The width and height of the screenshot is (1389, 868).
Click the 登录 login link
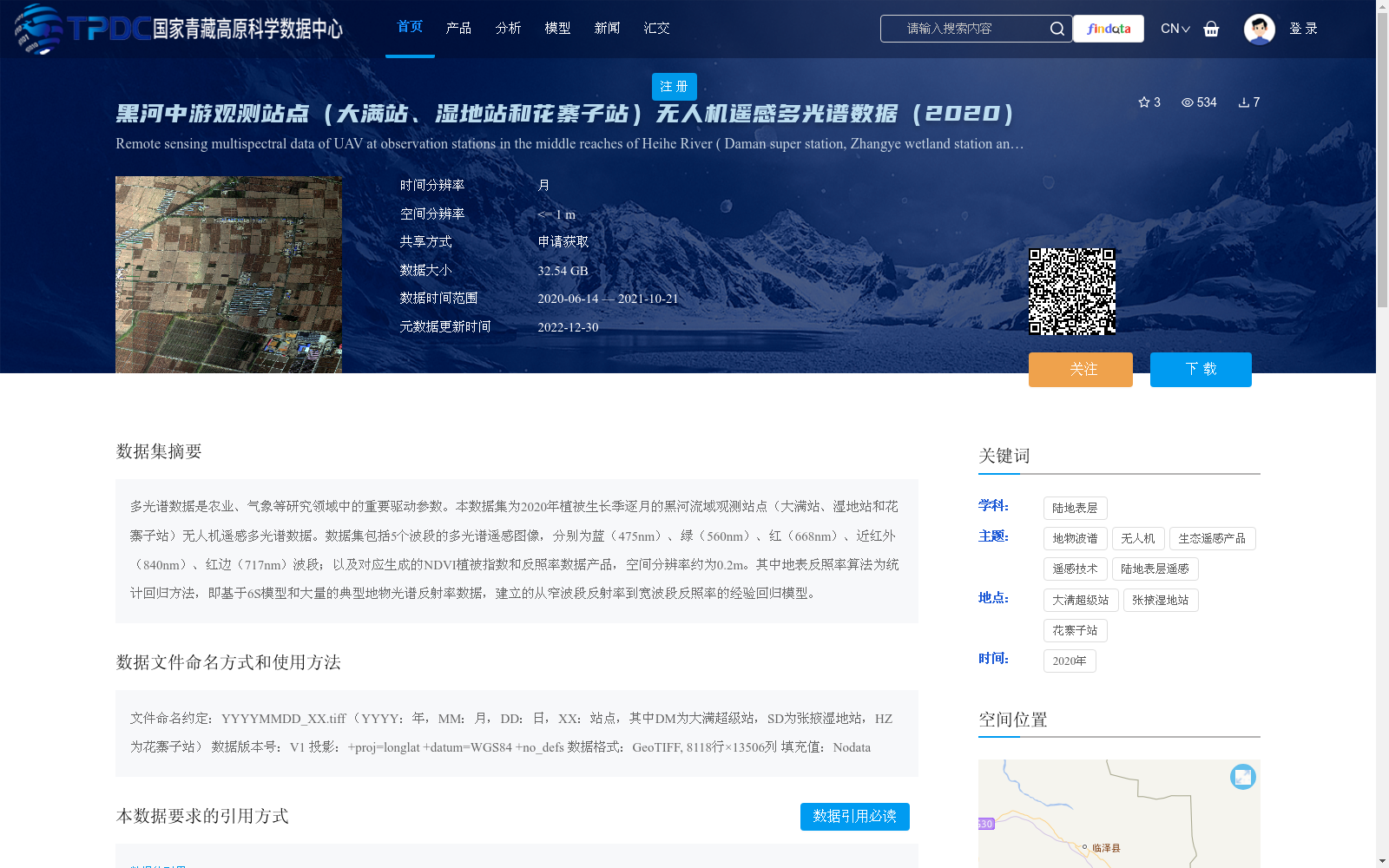(x=1303, y=29)
